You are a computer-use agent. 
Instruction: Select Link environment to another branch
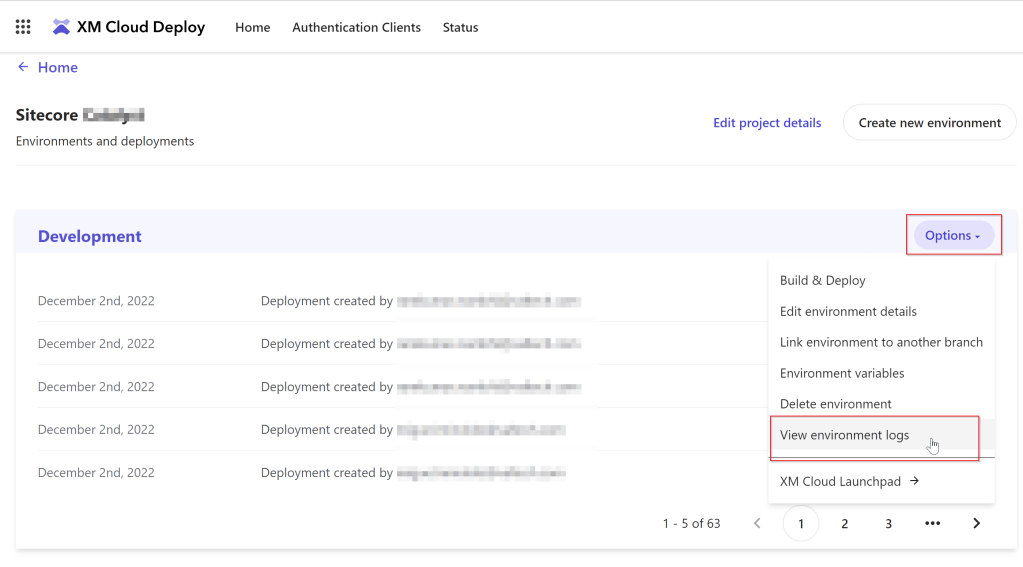881,342
